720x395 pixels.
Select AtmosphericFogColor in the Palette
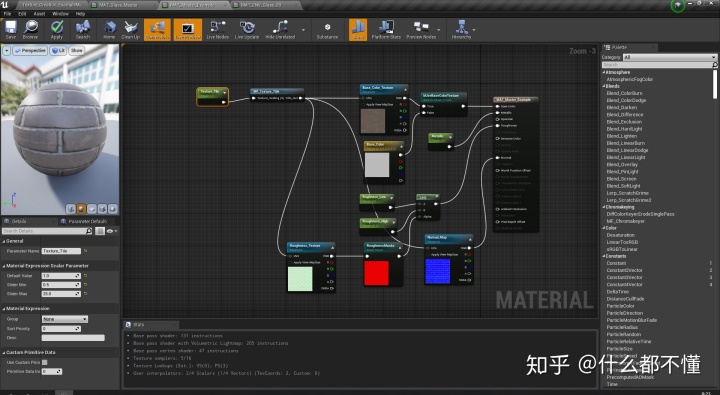click(x=630, y=79)
